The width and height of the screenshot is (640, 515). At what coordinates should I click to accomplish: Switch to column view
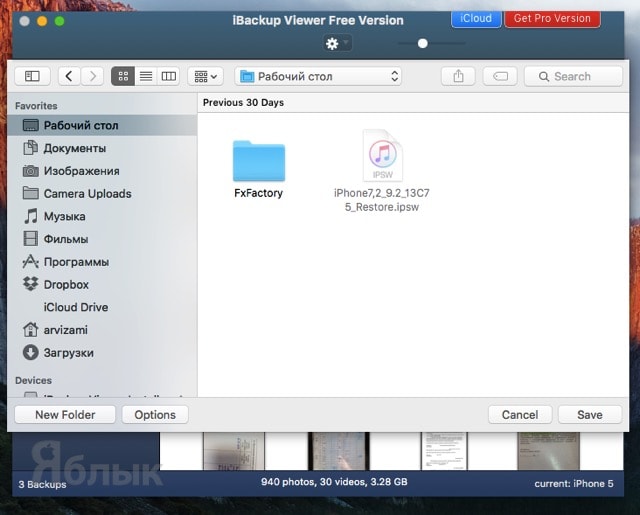169,76
